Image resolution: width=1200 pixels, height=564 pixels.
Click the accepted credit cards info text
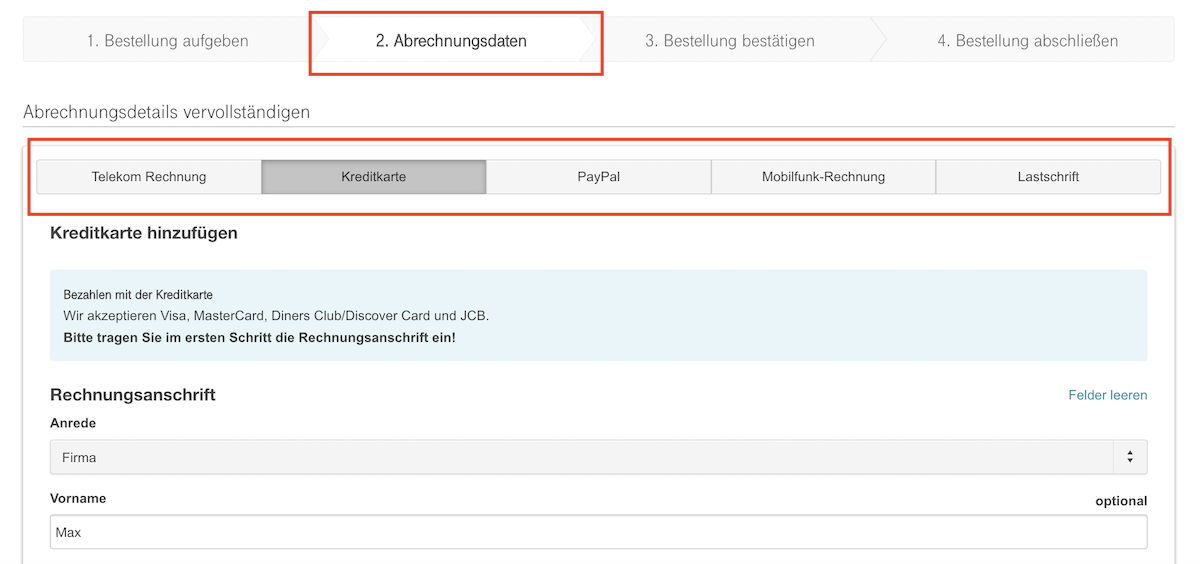coord(276,316)
